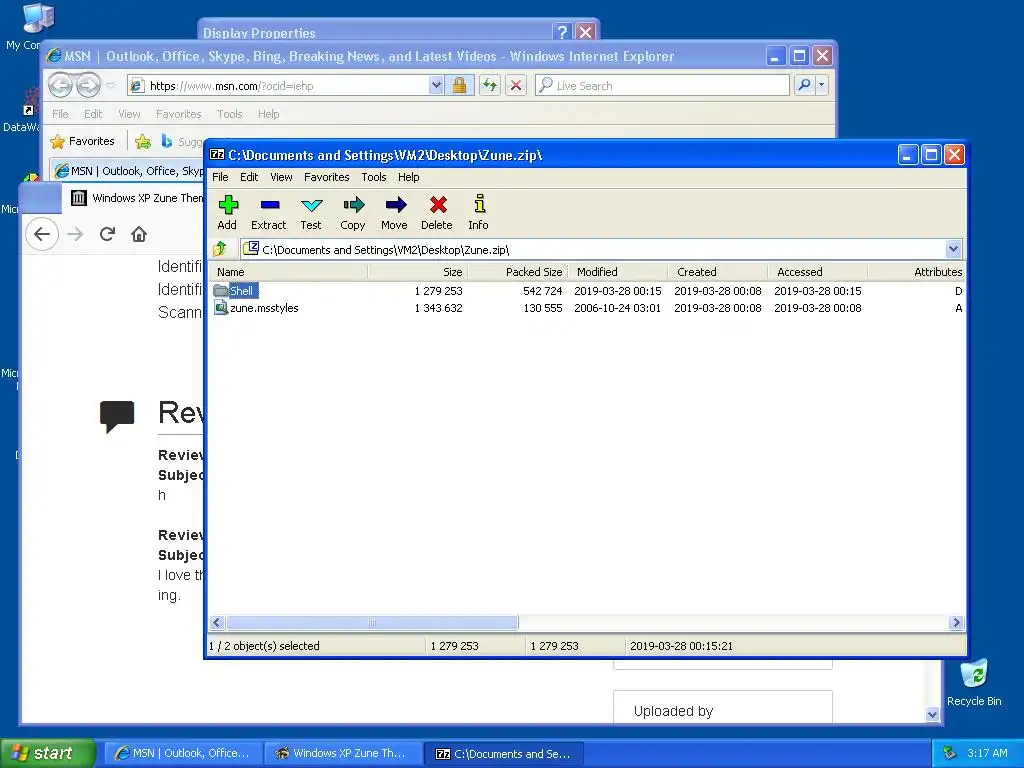
Task: Click the red Delete icon
Action: click(x=437, y=213)
